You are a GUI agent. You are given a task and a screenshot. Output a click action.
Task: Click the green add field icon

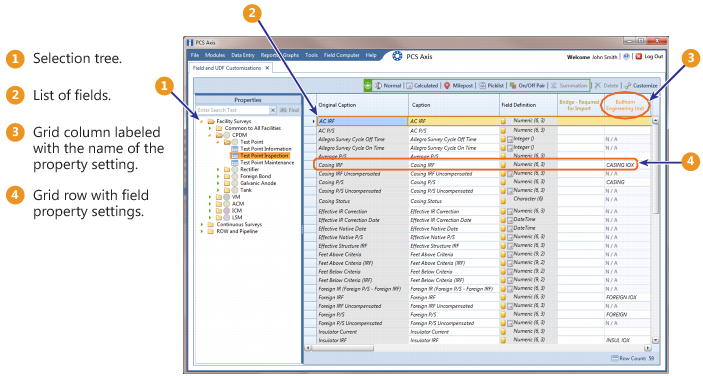click(x=368, y=85)
